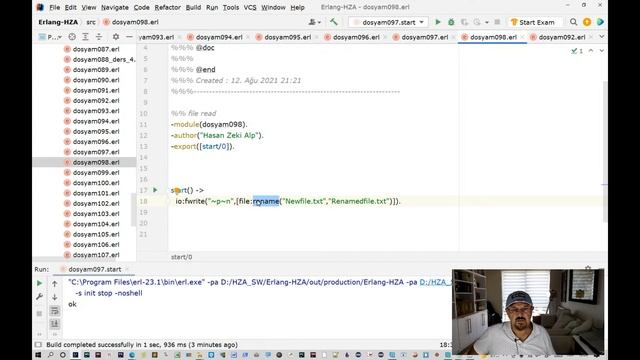The width and height of the screenshot is (640, 360).
Task: Open the Refactor menu
Action: [x=167, y=7]
